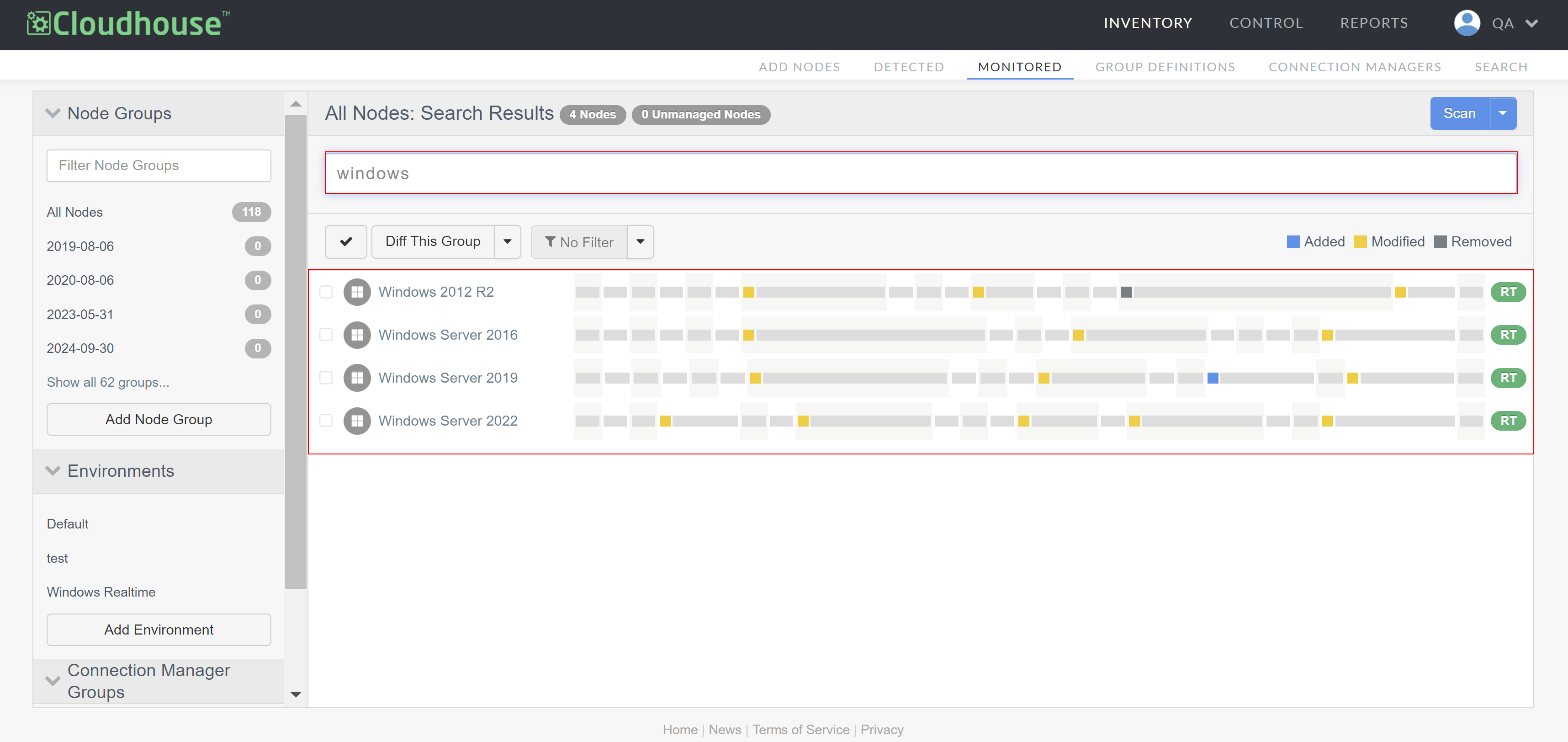Select the Monitored tab
The image size is (1568, 742).
click(x=1020, y=67)
